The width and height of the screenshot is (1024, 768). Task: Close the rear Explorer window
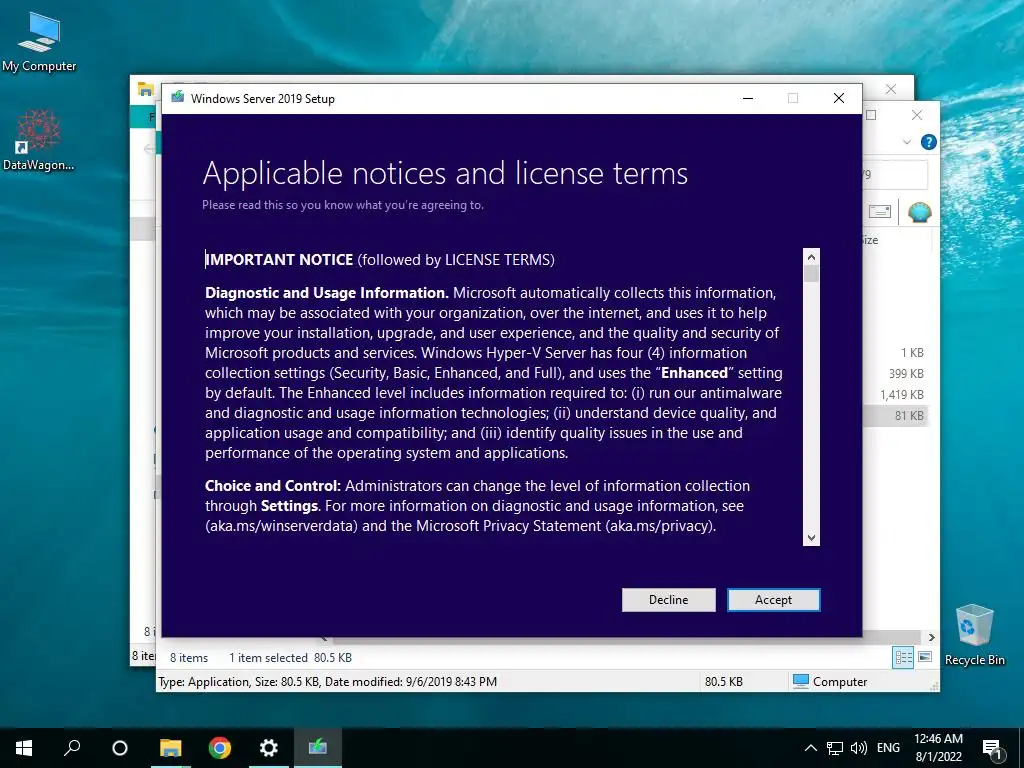click(x=890, y=89)
